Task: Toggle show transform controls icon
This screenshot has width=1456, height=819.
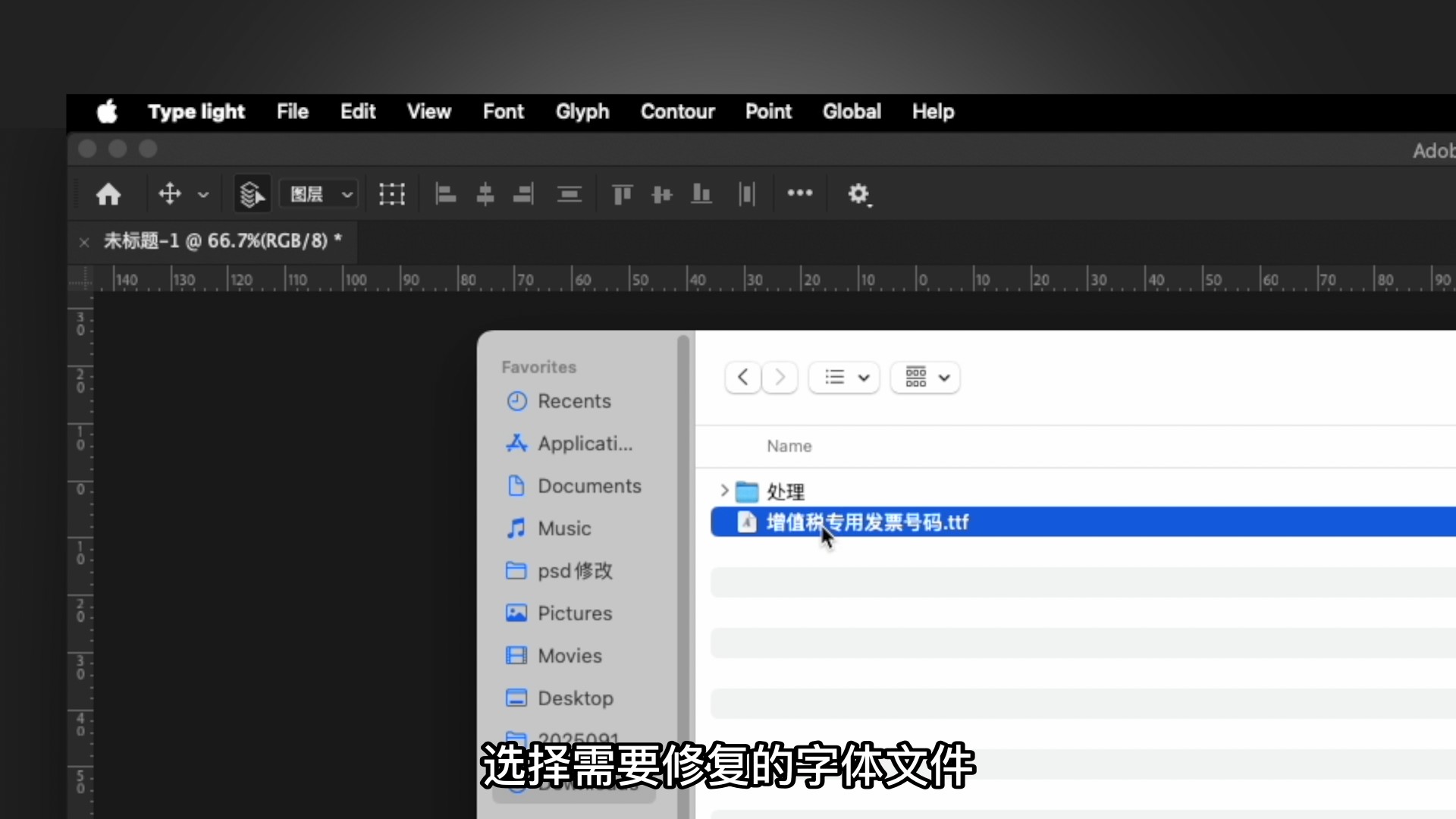Action: tap(392, 195)
